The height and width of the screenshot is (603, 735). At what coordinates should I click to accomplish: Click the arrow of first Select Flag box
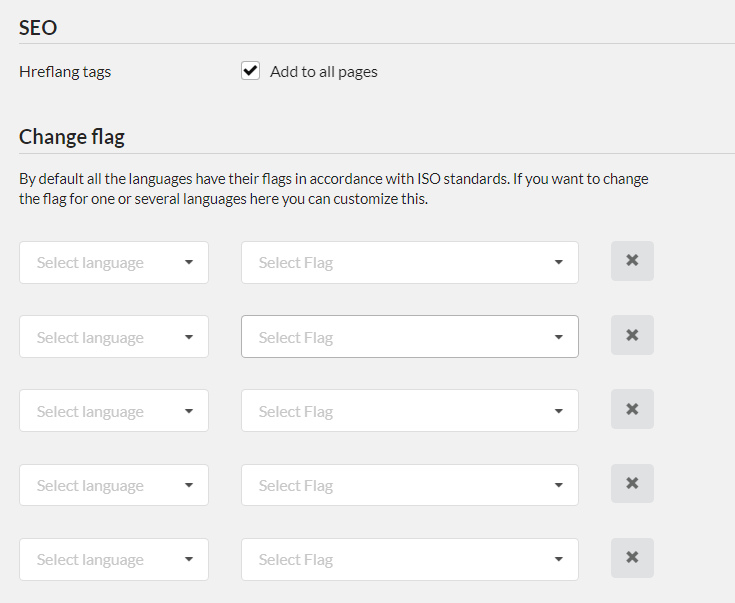[x=558, y=263]
